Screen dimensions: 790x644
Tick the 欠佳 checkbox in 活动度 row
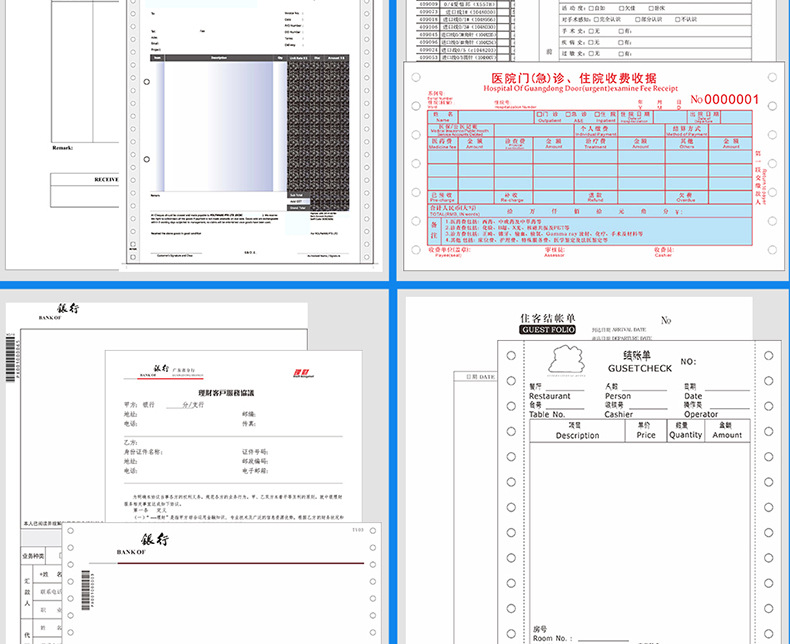(x=621, y=8)
